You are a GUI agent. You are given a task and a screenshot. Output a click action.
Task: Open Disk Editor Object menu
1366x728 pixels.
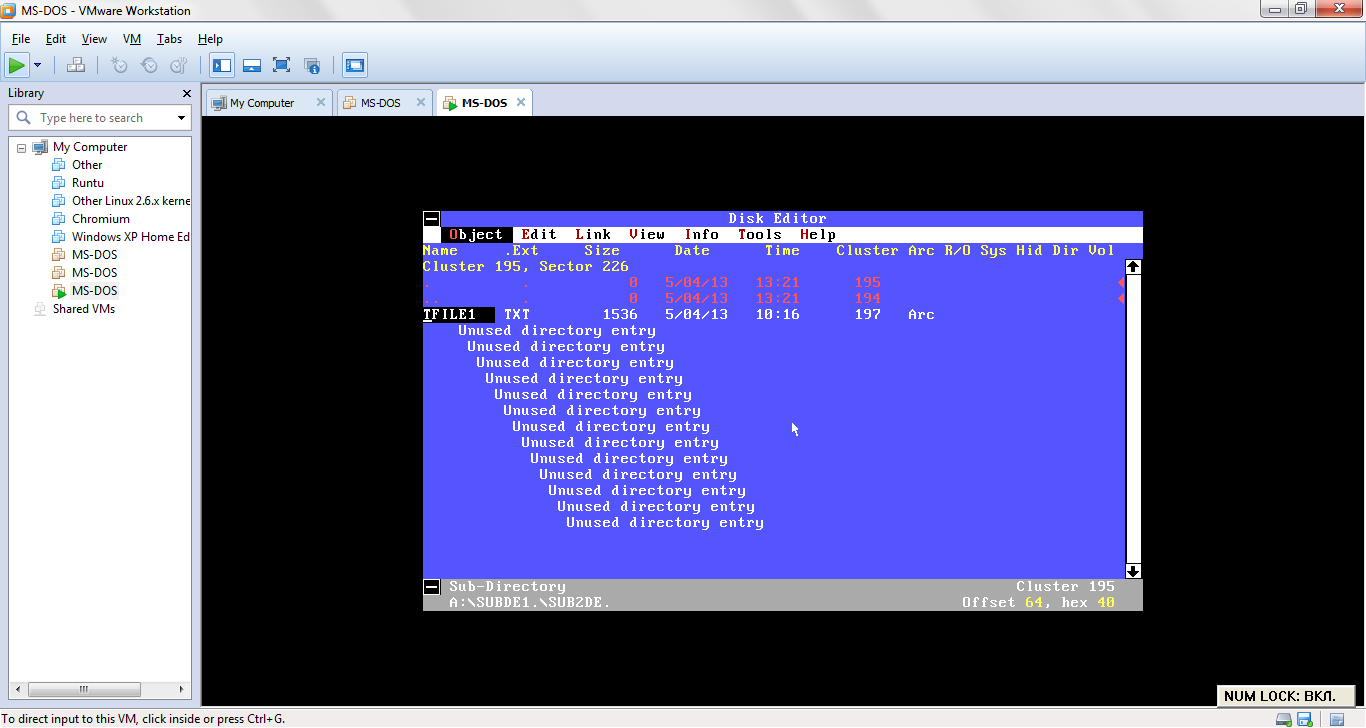coord(476,235)
